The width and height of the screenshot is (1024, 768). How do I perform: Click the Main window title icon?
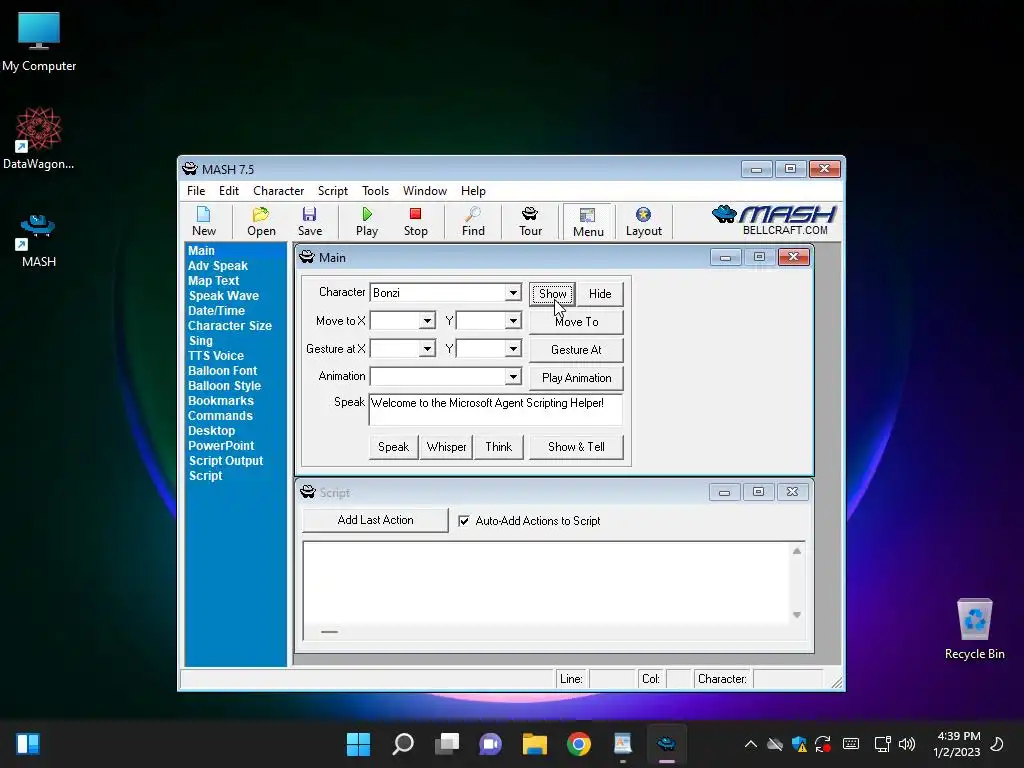pos(307,257)
